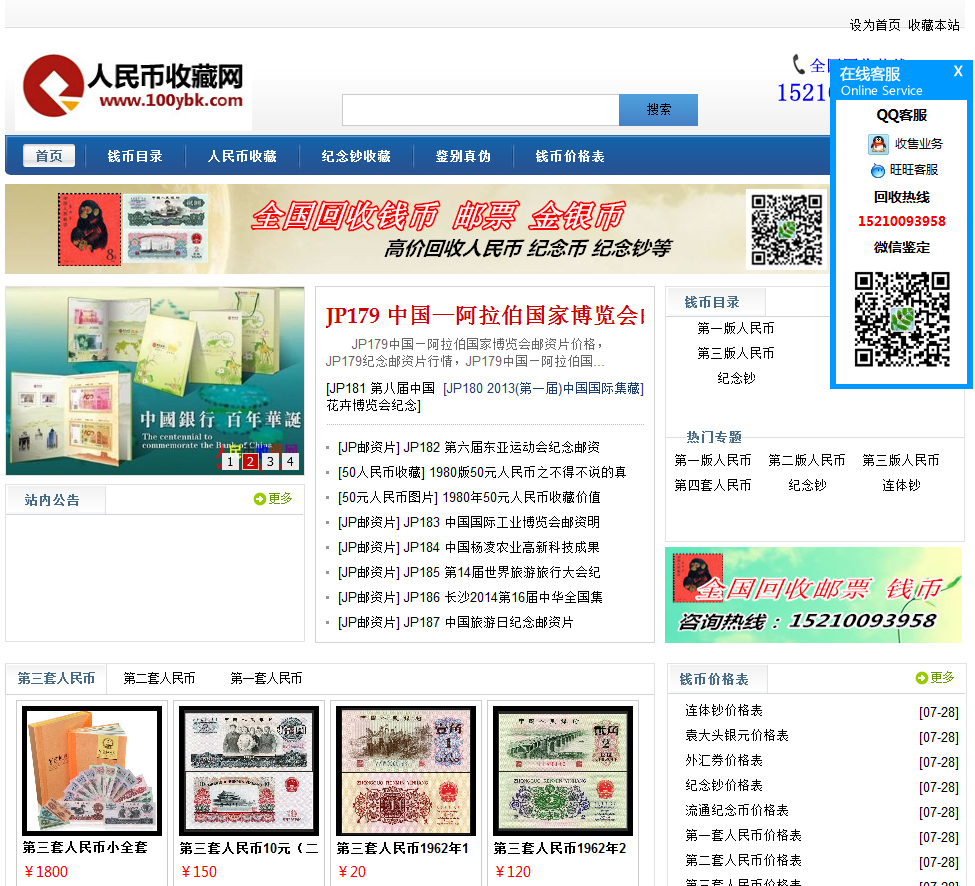The width and height of the screenshot is (975, 886).
Task: Click the QQ penguin icon for 收售业务
Action: (878, 144)
